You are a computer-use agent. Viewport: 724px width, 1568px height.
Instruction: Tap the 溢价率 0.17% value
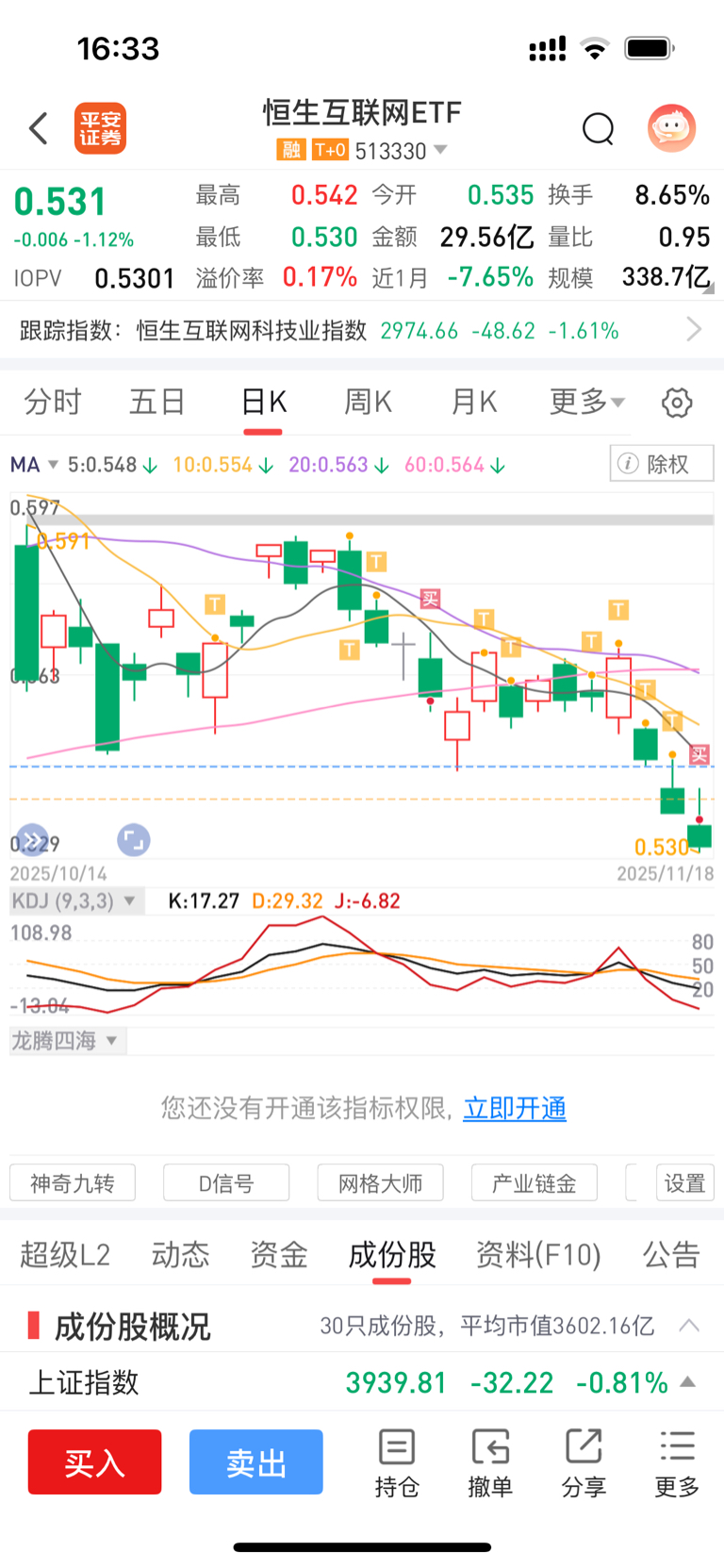[320, 277]
